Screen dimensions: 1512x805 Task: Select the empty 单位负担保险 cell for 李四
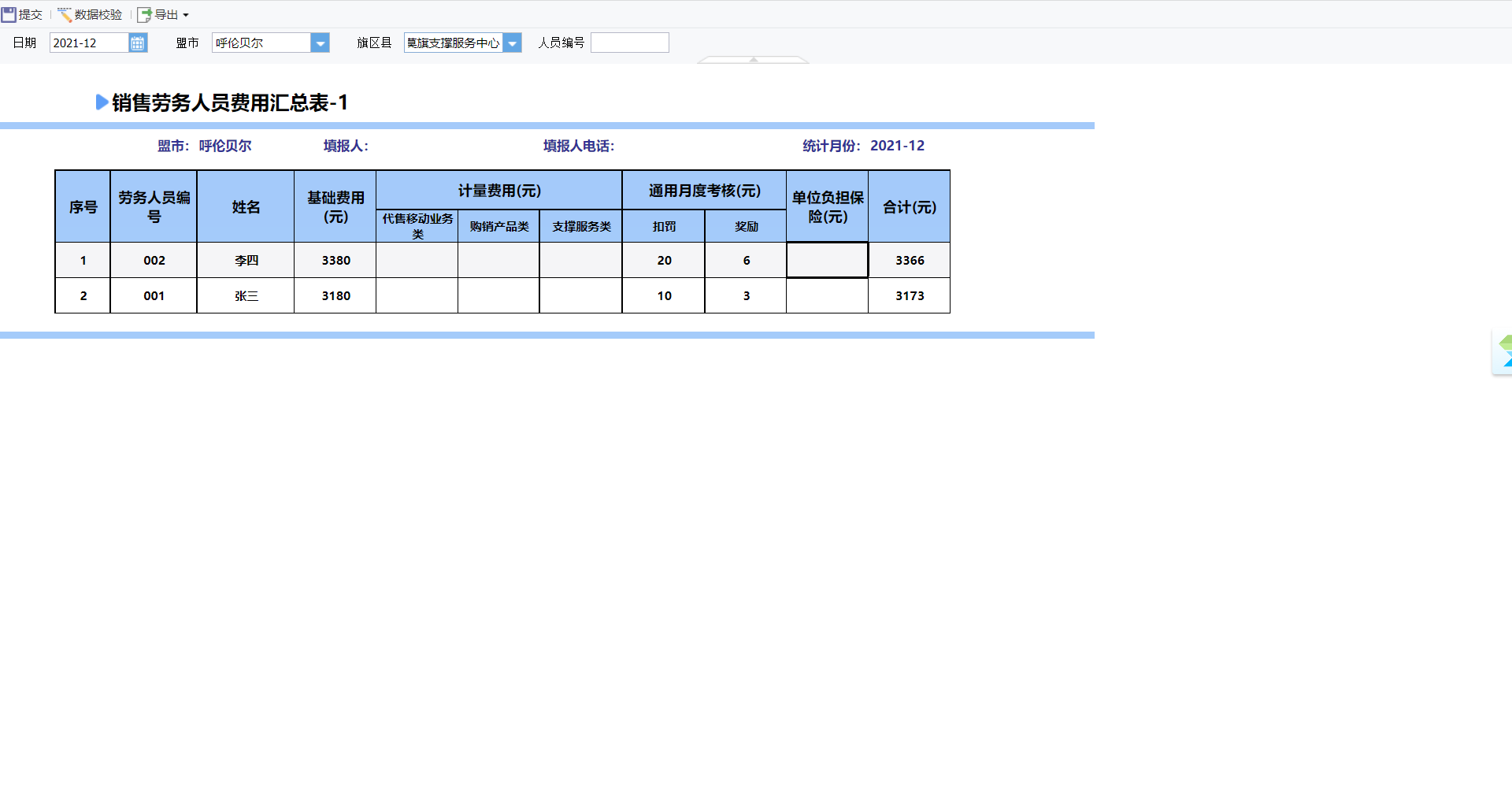(x=827, y=260)
